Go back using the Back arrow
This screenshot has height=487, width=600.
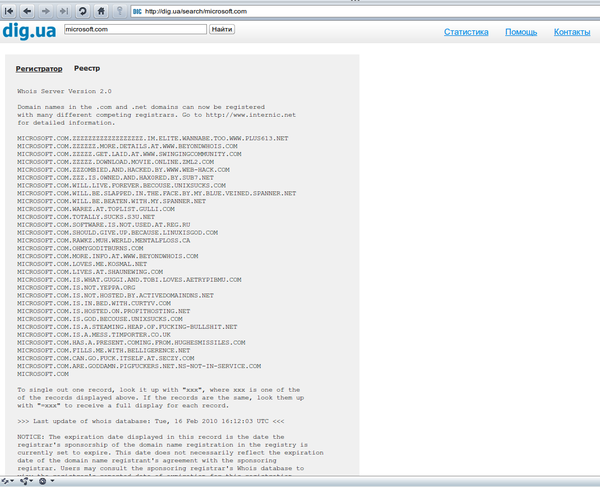(x=27, y=11)
